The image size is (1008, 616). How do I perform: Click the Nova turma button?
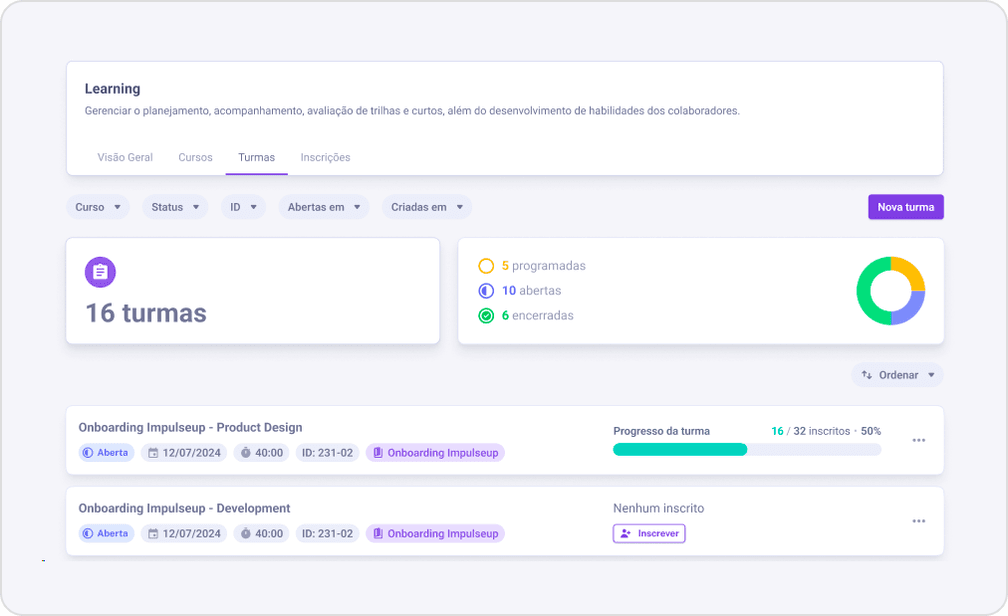click(906, 207)
